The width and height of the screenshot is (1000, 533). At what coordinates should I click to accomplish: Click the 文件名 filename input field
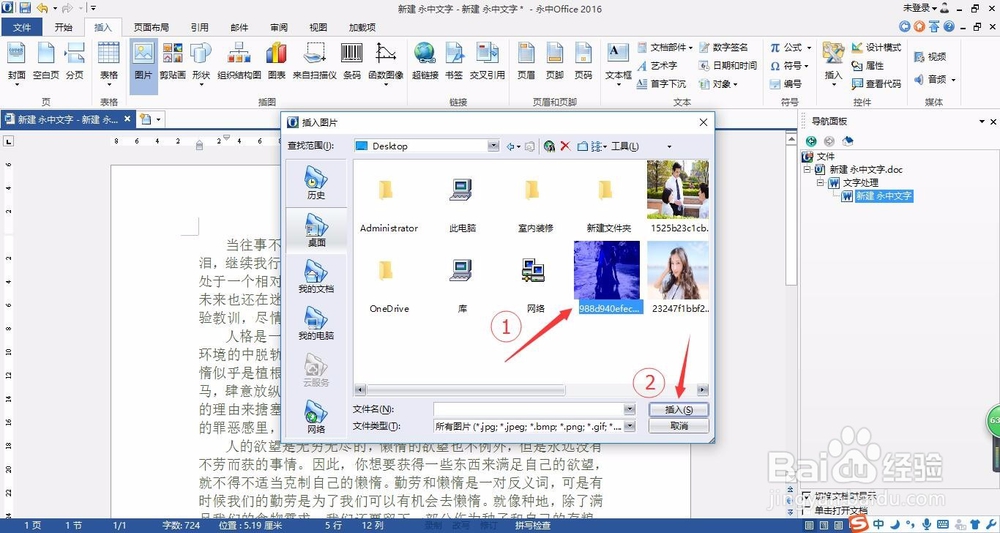pyautogui.click(x=529, y=409)
